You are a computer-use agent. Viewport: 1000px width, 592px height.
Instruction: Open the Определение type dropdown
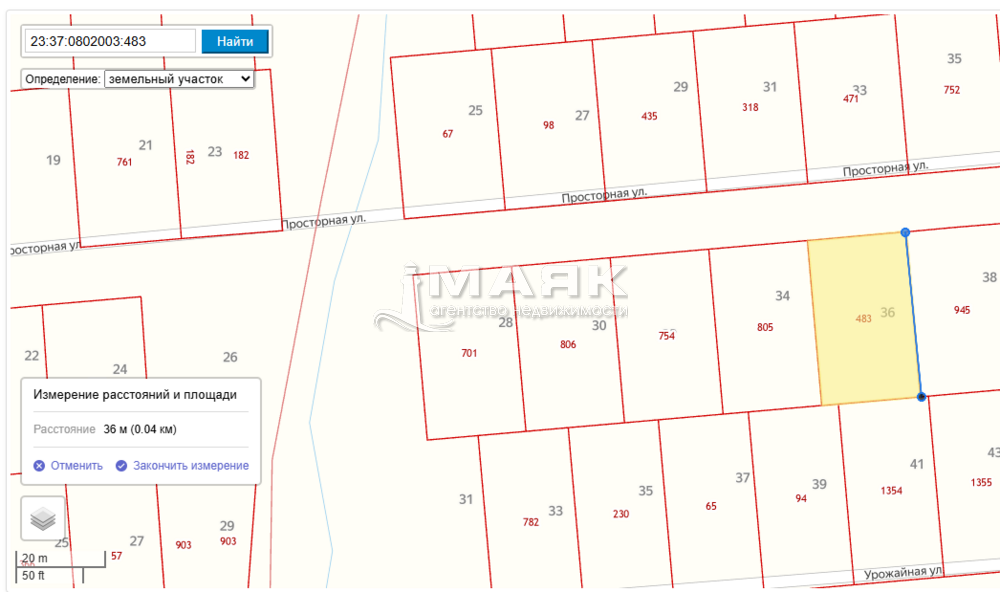(179, 78)
